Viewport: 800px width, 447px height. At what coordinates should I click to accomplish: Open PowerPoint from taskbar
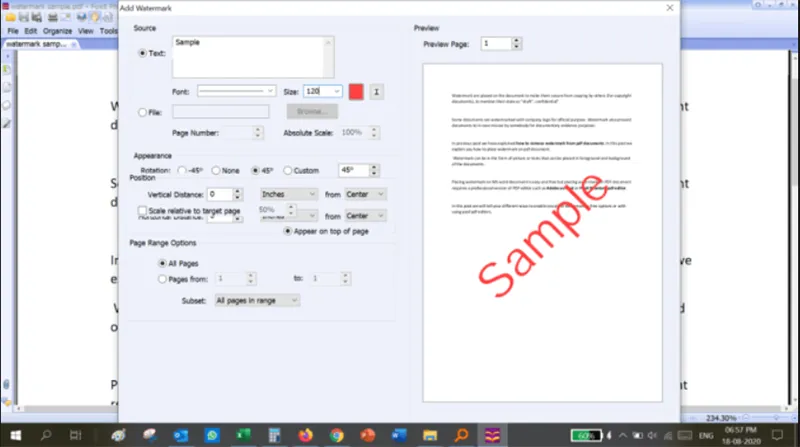coord(368,435)
